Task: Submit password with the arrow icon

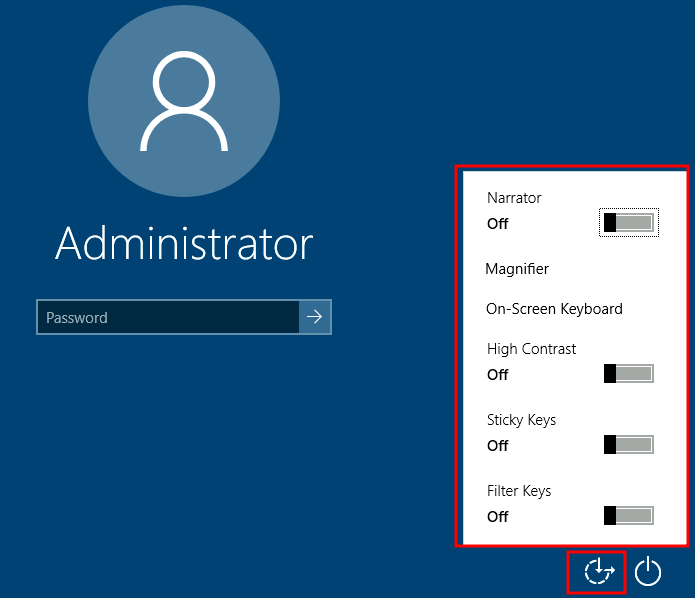Action: pos(315,317)
